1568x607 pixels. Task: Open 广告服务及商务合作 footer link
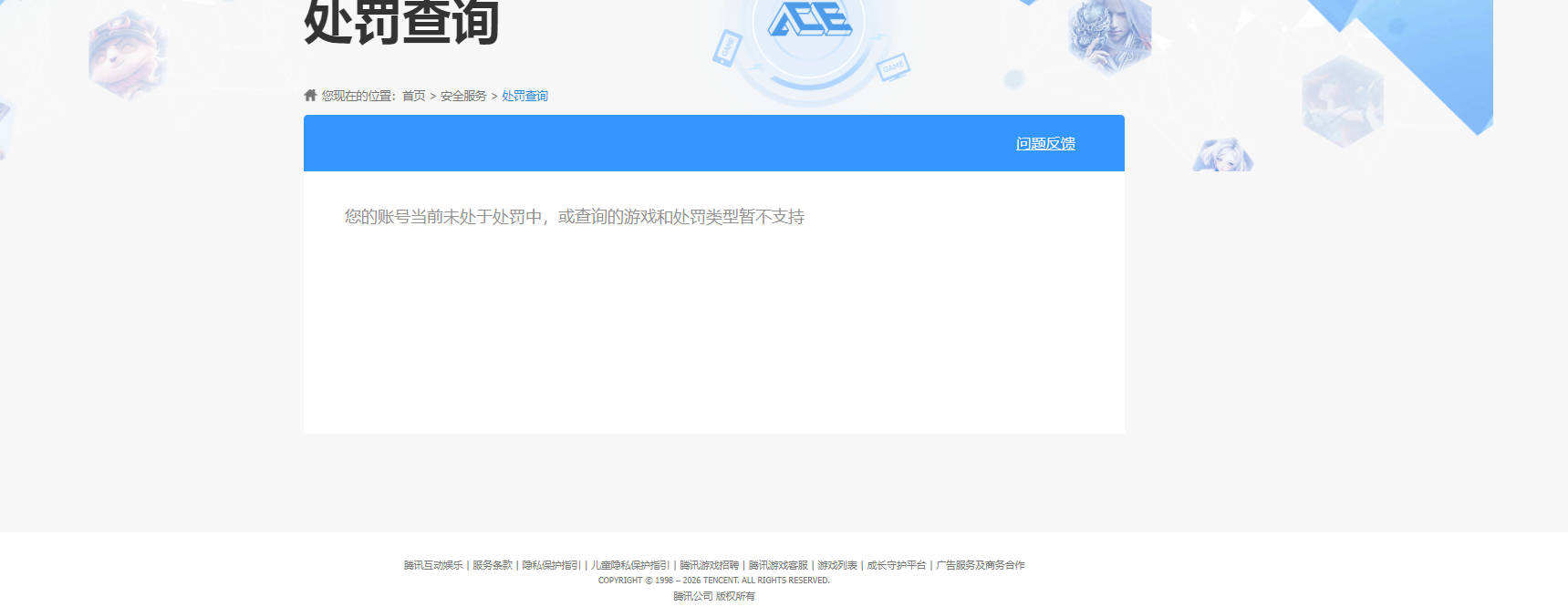[981, 565]
